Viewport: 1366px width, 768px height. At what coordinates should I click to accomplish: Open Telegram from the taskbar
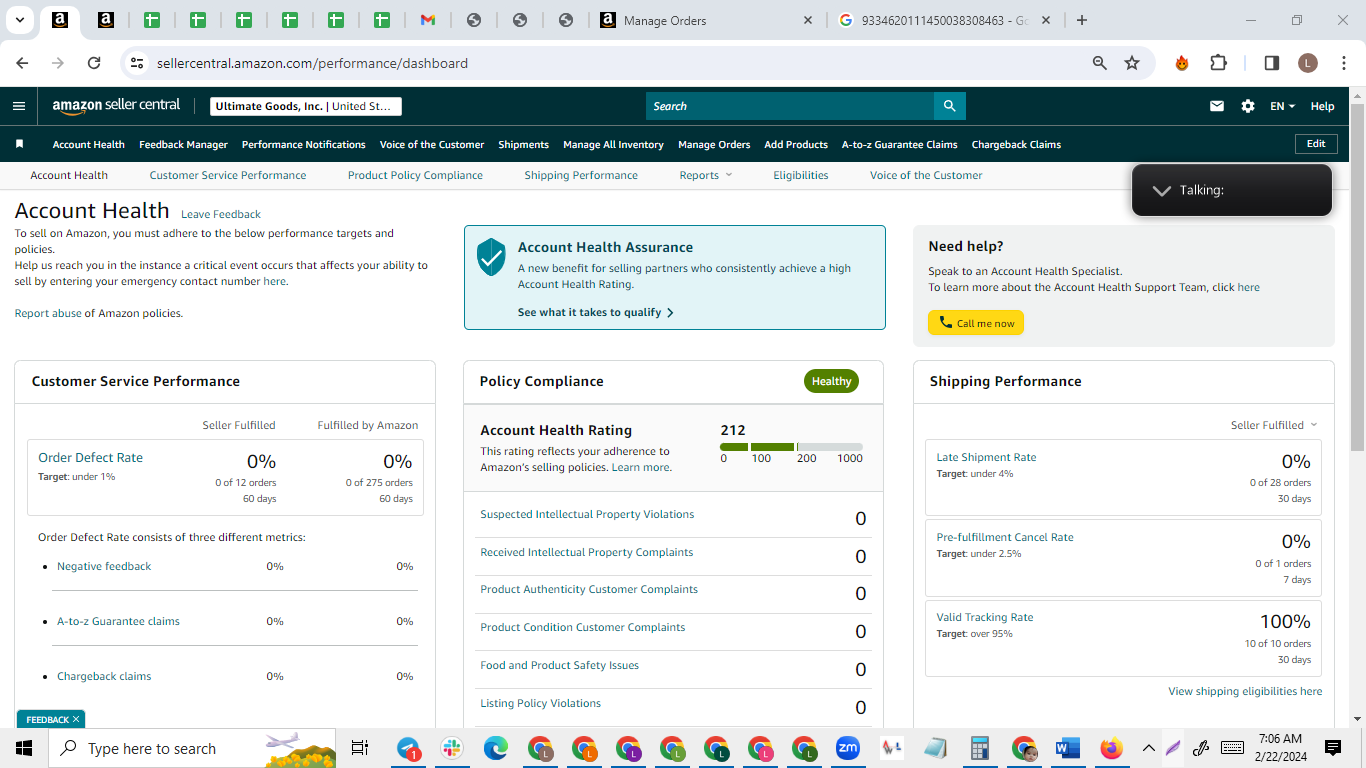click(x=409, y=748)
